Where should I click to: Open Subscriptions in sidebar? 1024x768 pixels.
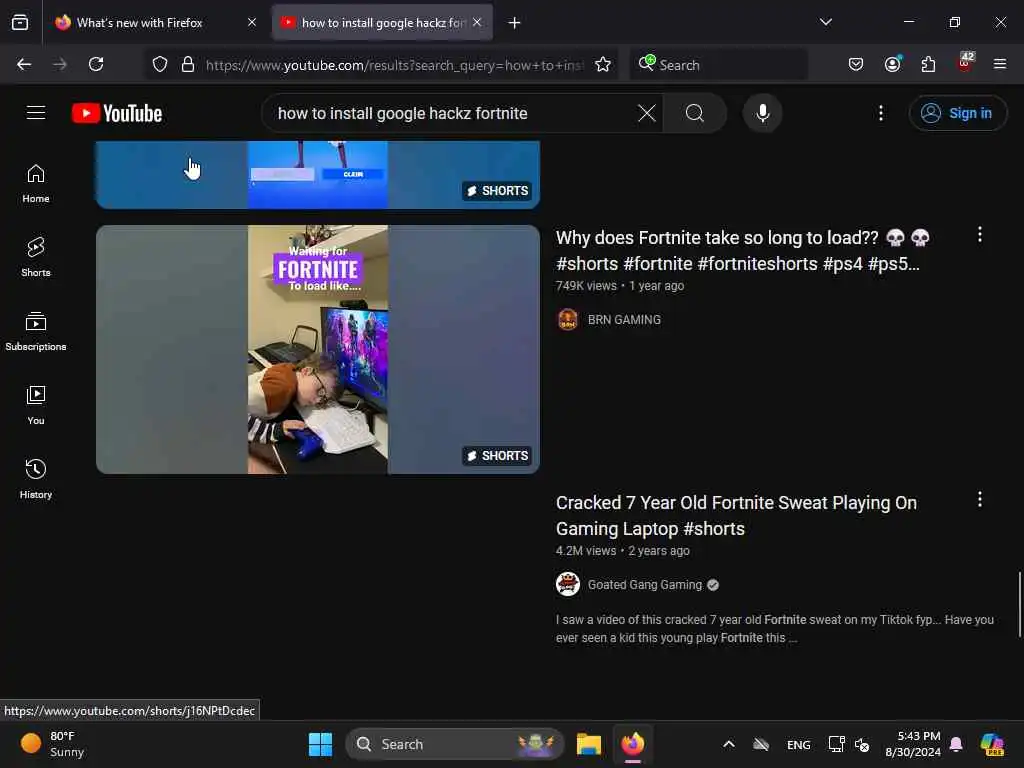click(36, 331)
